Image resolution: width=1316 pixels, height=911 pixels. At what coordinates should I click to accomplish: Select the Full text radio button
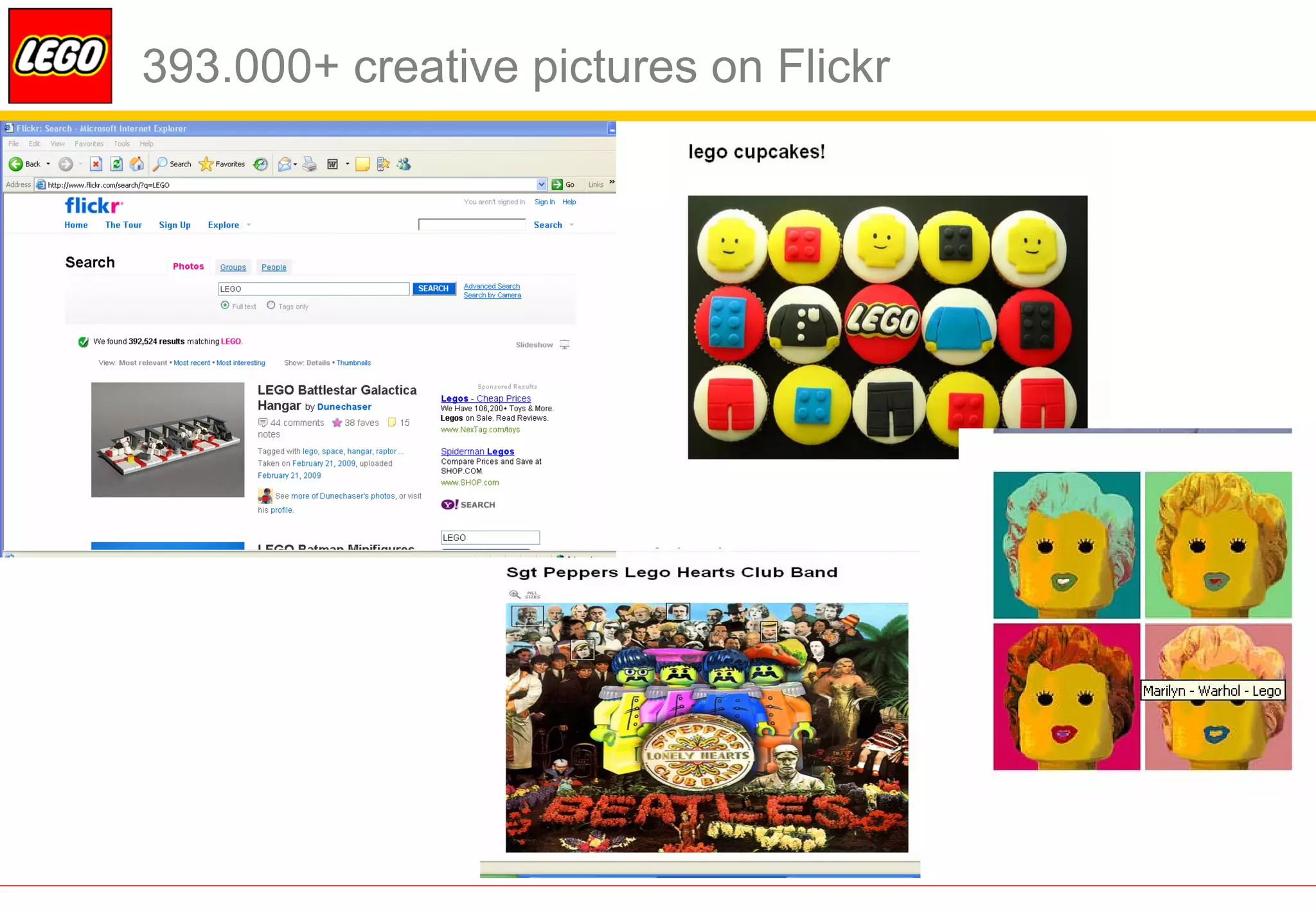(225, 305)
